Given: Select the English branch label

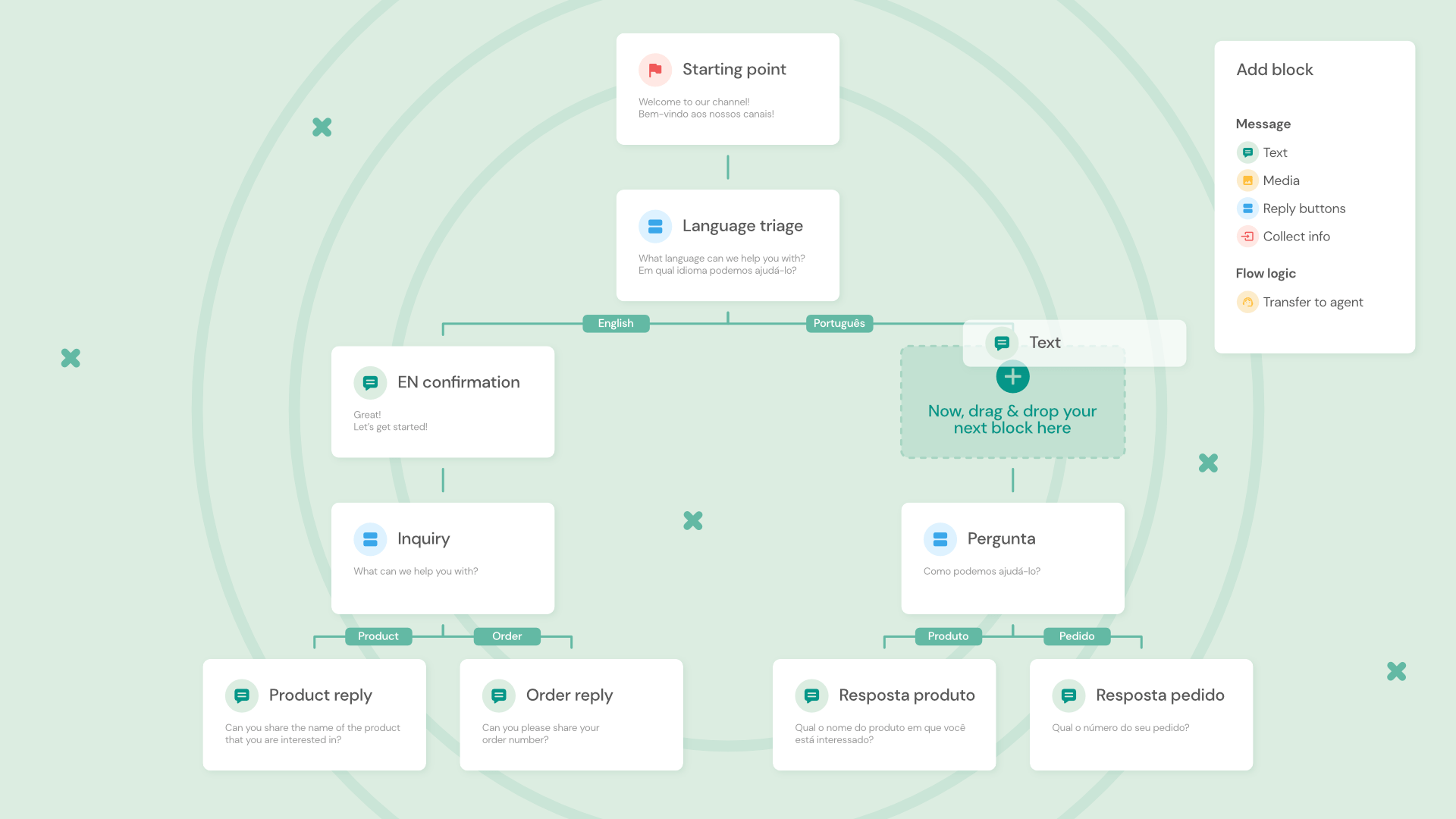Looking at the screenshot, I should [x=615, y=324].
